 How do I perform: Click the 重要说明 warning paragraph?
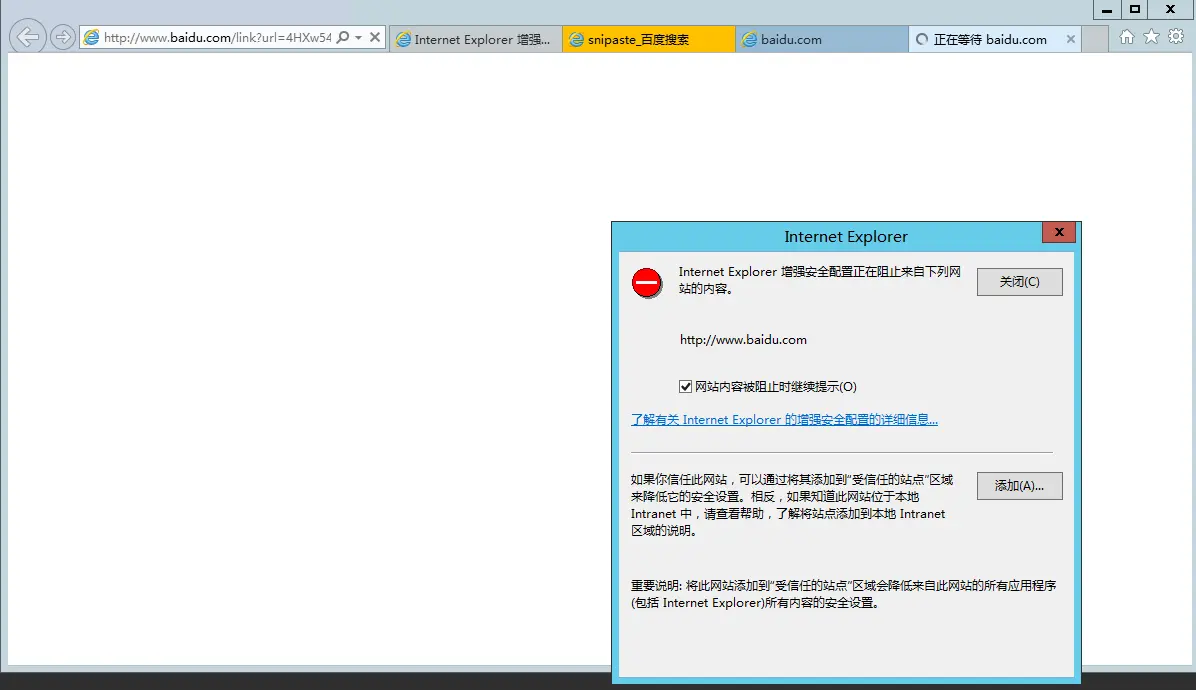844,594
